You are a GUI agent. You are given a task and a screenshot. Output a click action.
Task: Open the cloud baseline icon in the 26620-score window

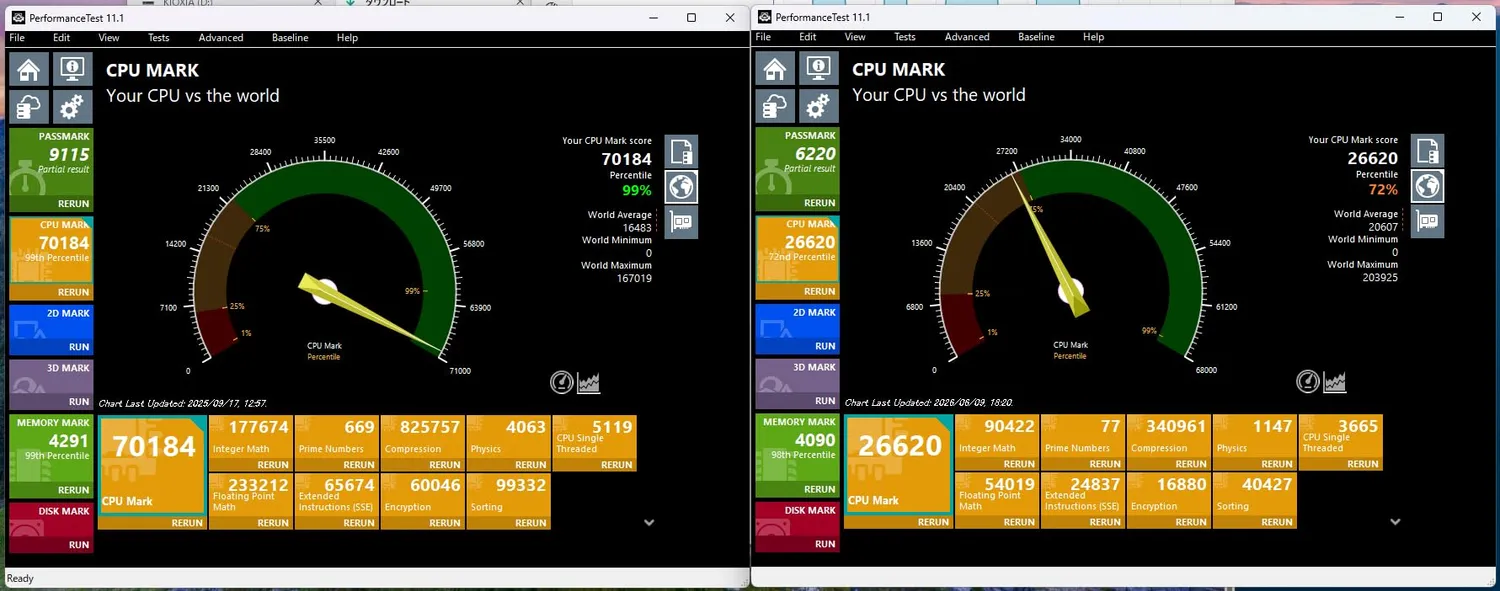coord(775,106)
